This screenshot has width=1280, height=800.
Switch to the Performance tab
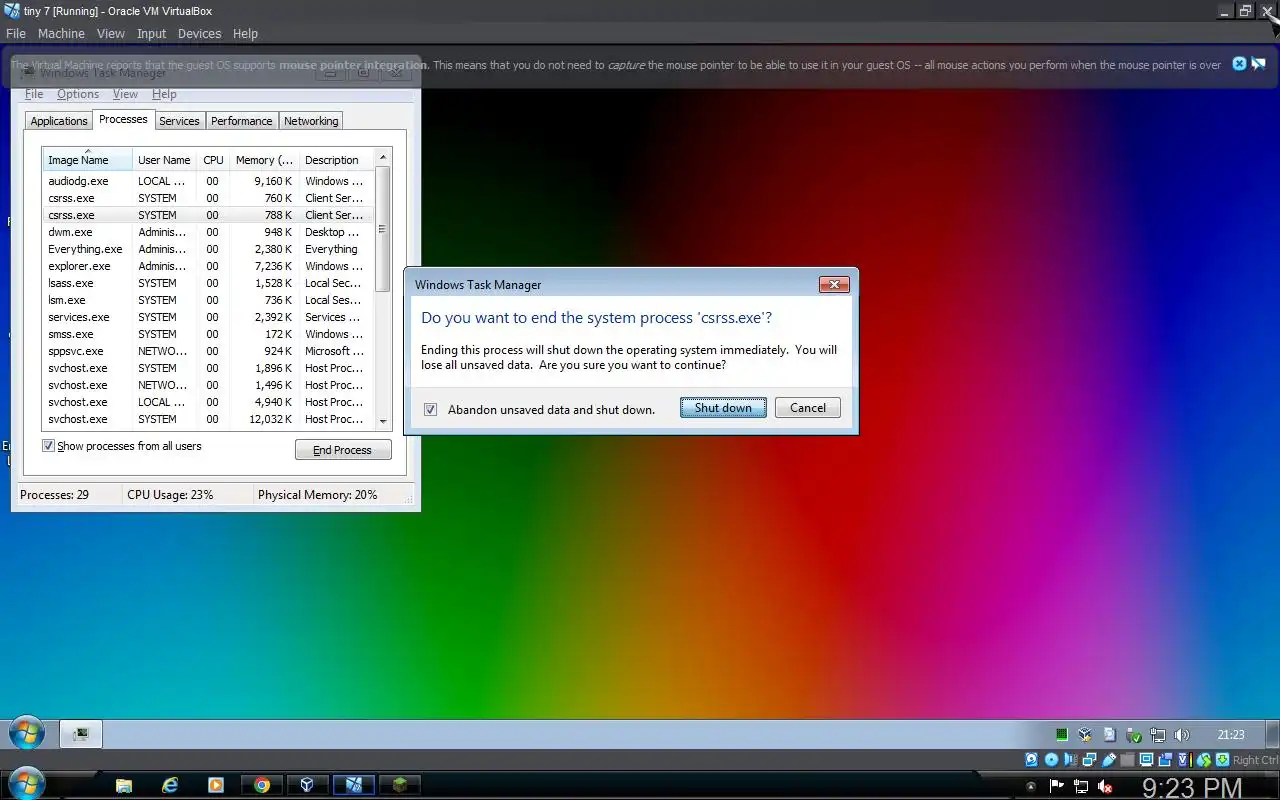(241, 121)
